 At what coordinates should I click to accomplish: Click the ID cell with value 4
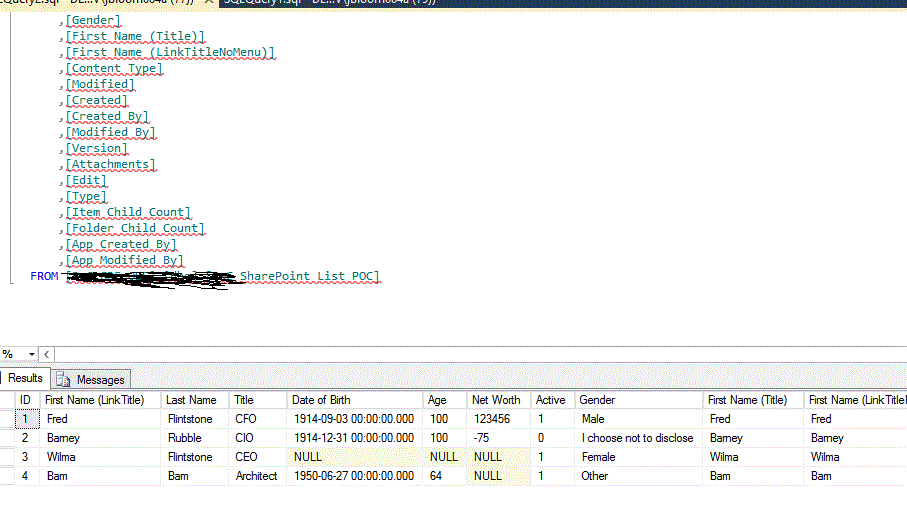[27, 476]
